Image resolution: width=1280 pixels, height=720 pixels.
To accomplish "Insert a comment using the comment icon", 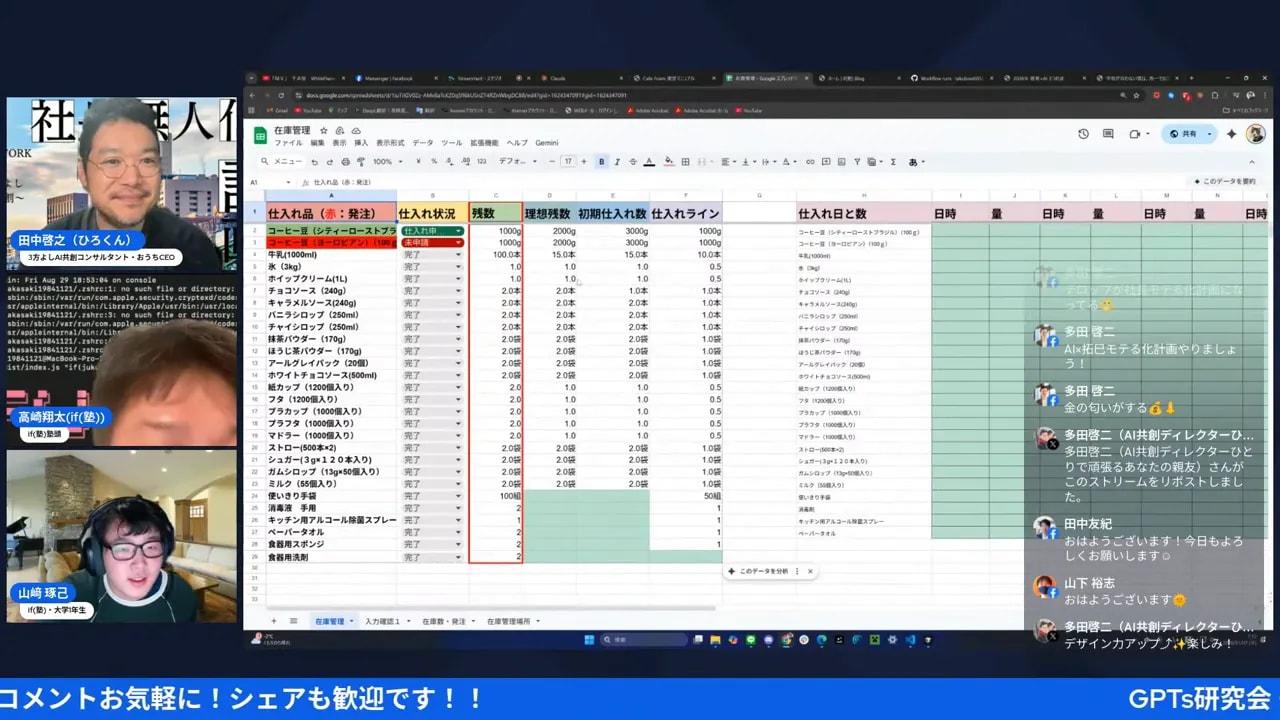I will [x=827, y=161].
